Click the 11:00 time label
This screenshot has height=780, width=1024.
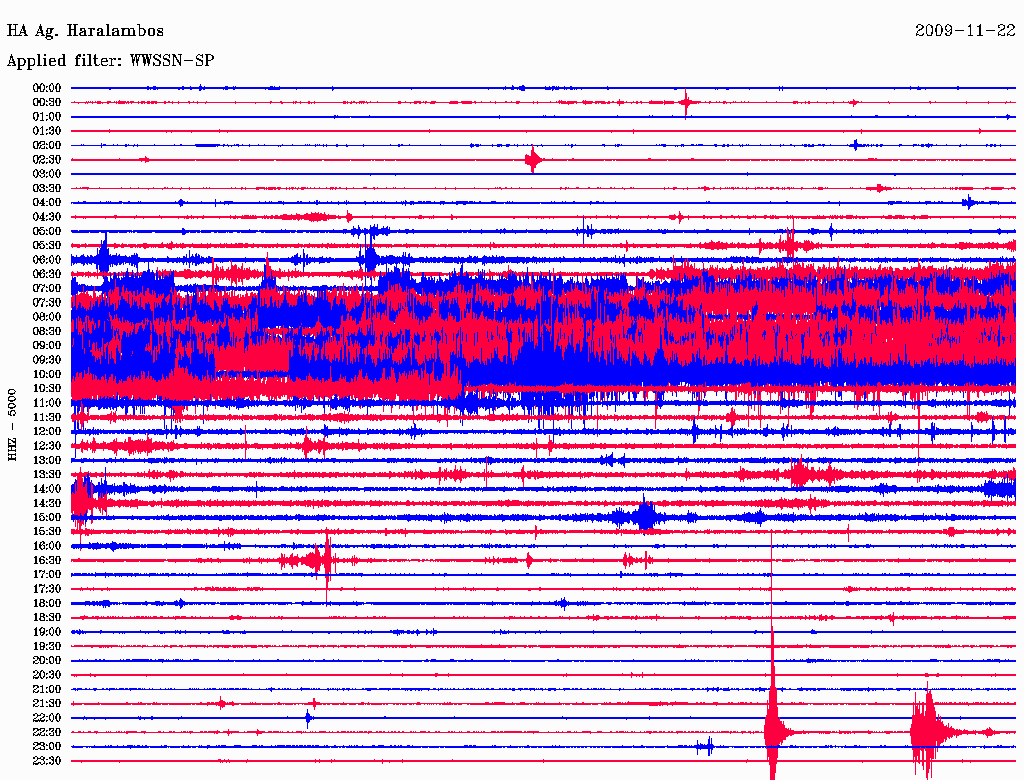click(x=47, y=403)
